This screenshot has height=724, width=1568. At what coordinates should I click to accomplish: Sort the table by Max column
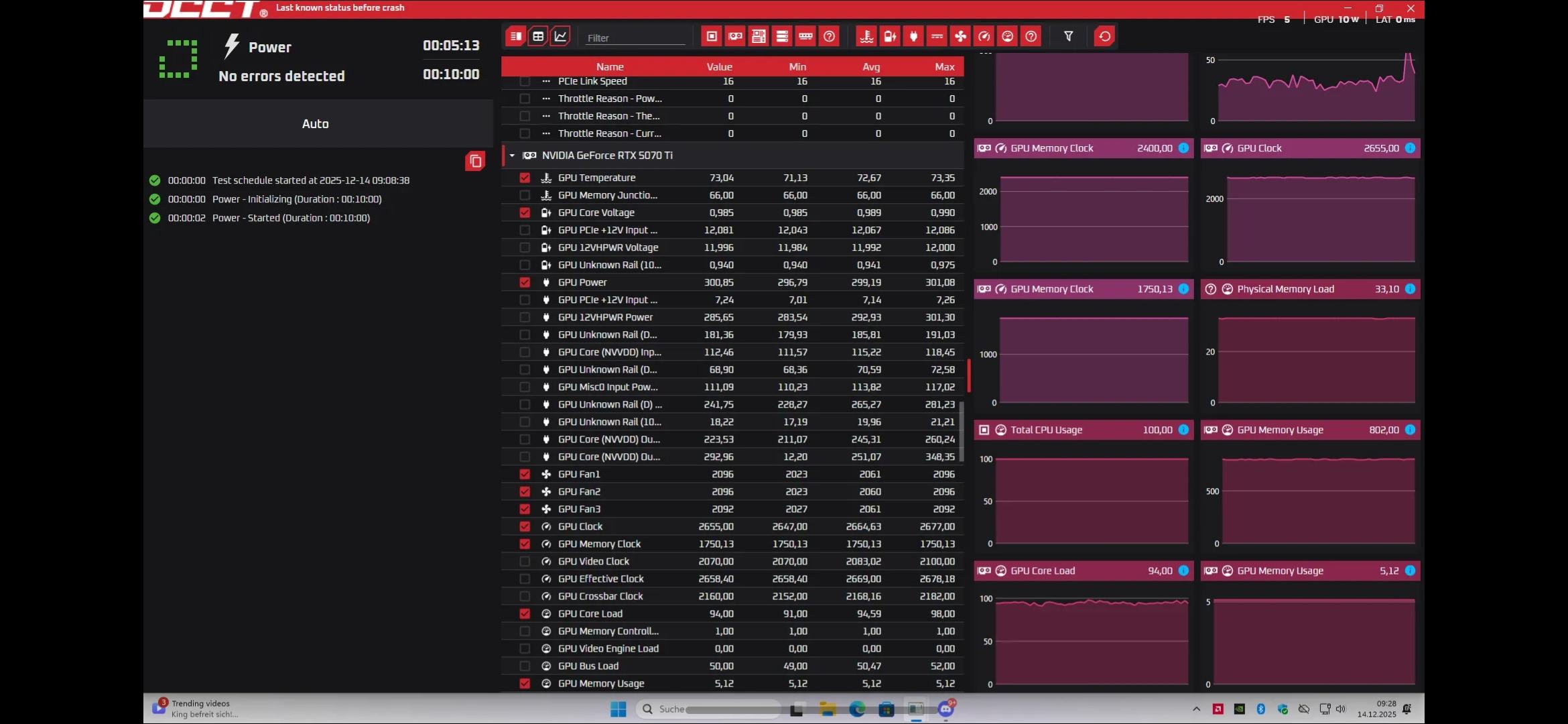point(944,66)
